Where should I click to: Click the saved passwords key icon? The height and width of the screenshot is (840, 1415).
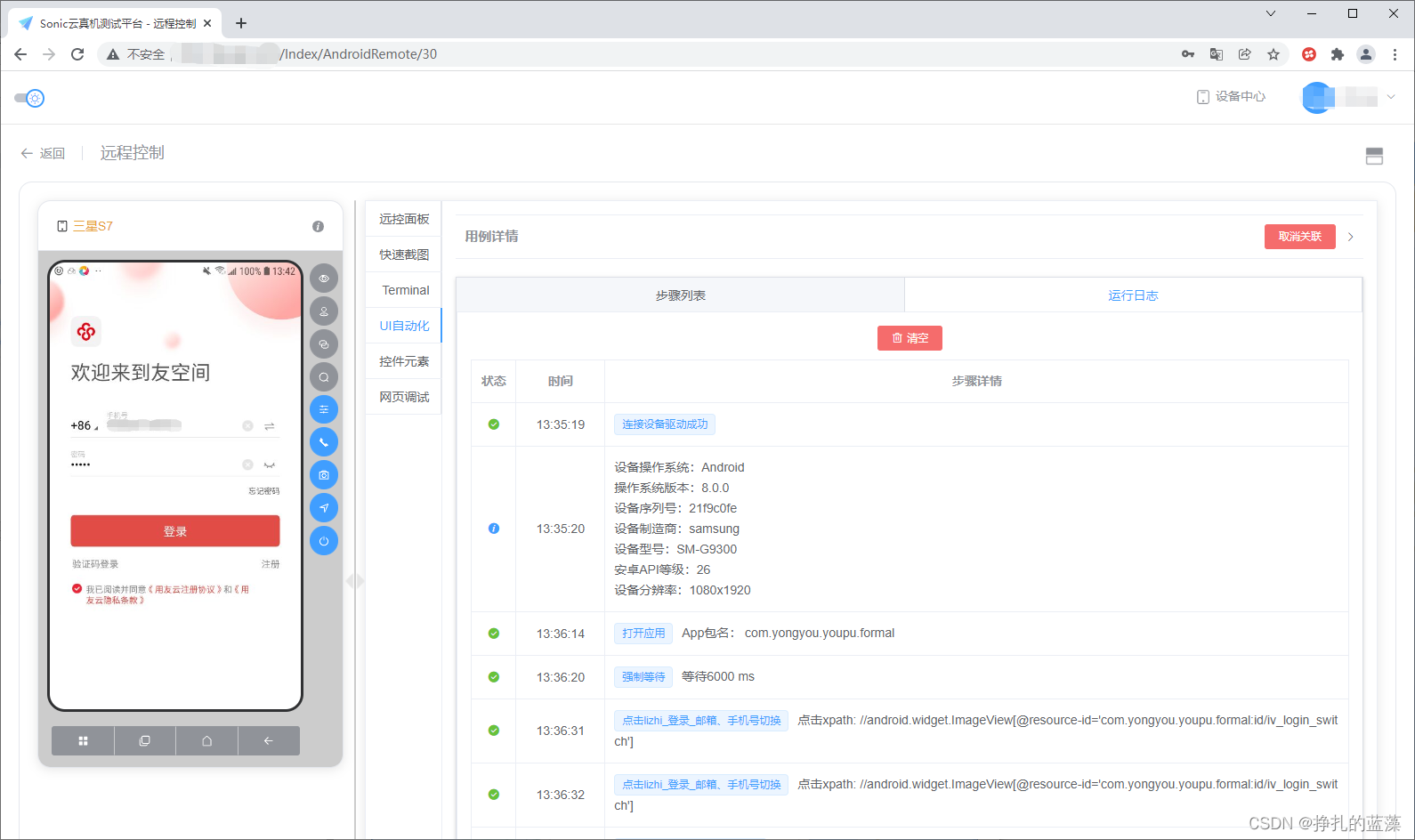tap(1188, 54)
